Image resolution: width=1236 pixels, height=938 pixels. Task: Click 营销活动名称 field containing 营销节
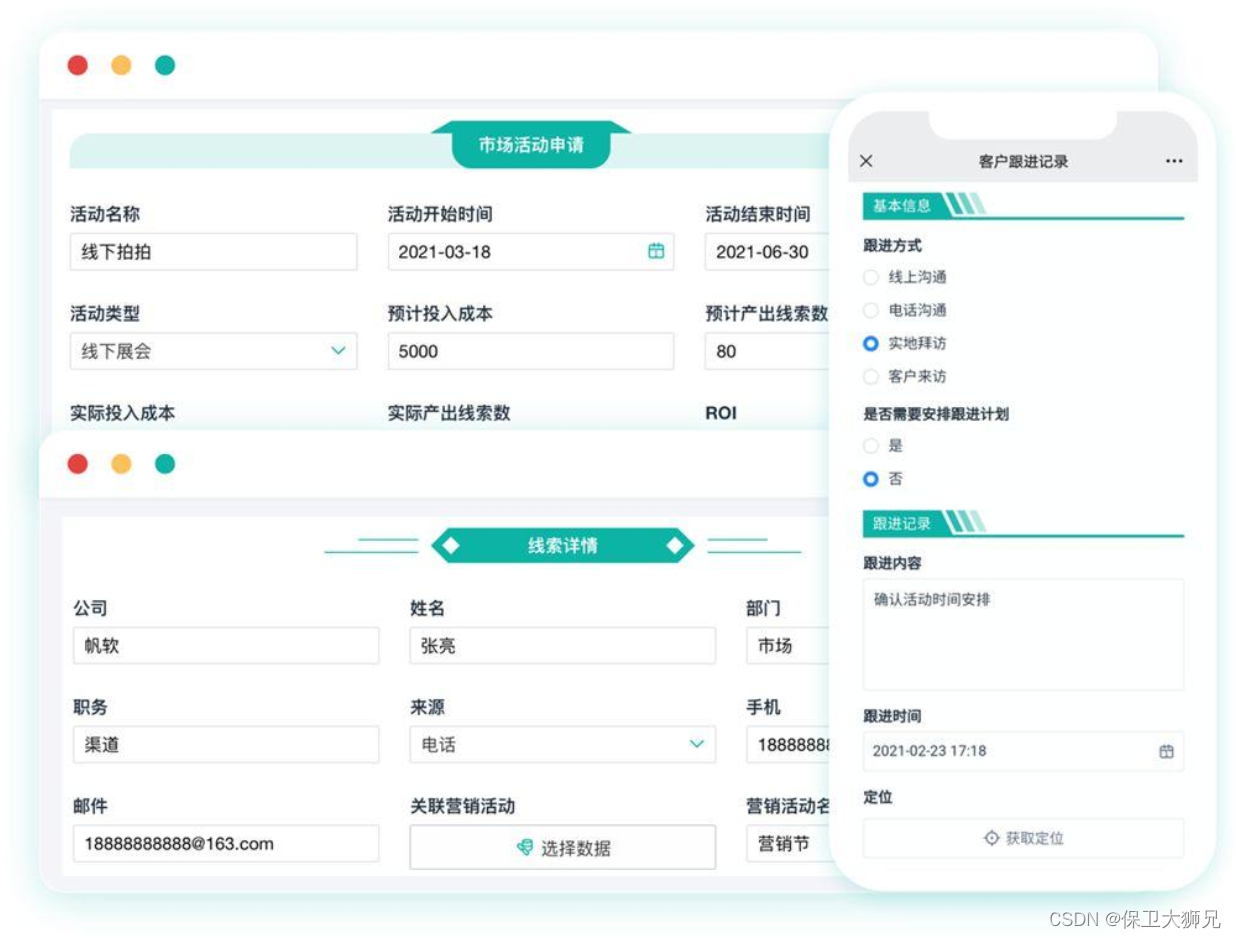(x=788, y=844)
